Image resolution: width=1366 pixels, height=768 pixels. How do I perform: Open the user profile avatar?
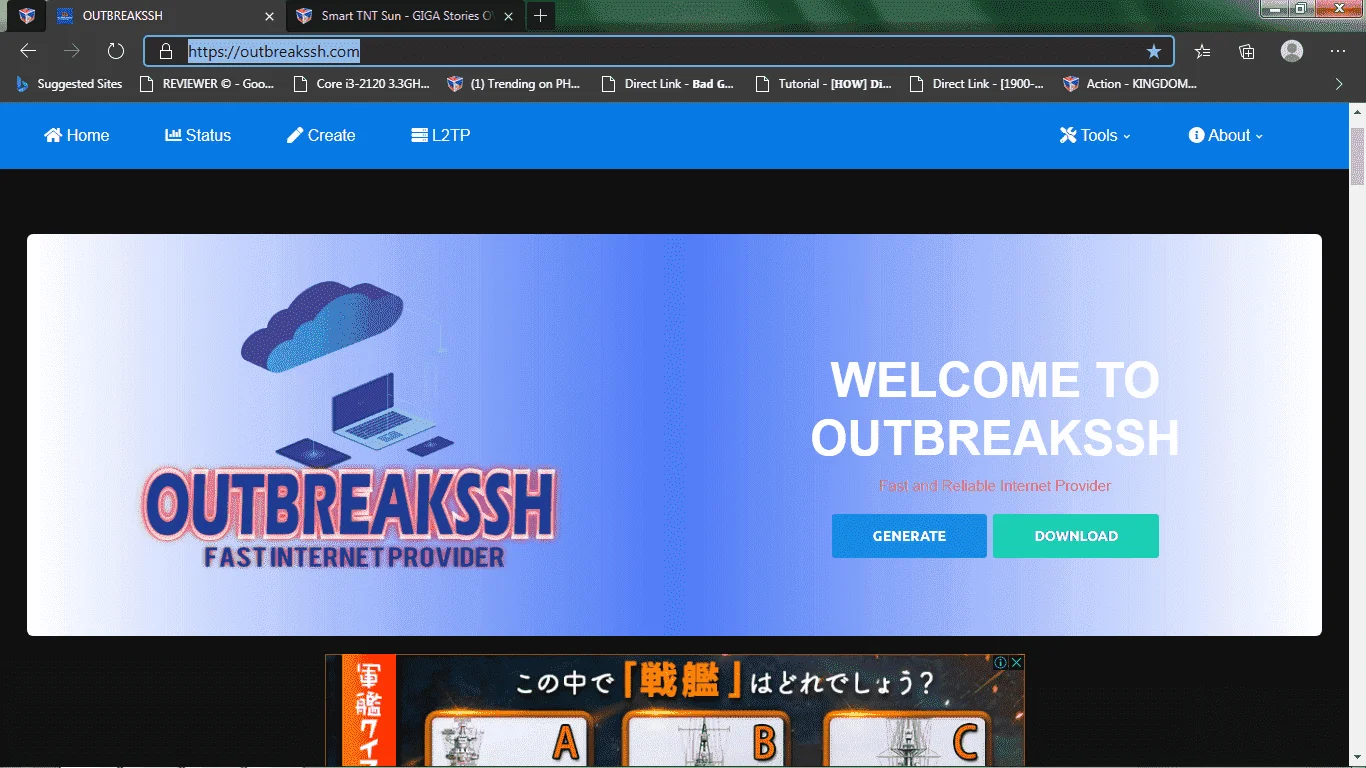pos(1292,51)
